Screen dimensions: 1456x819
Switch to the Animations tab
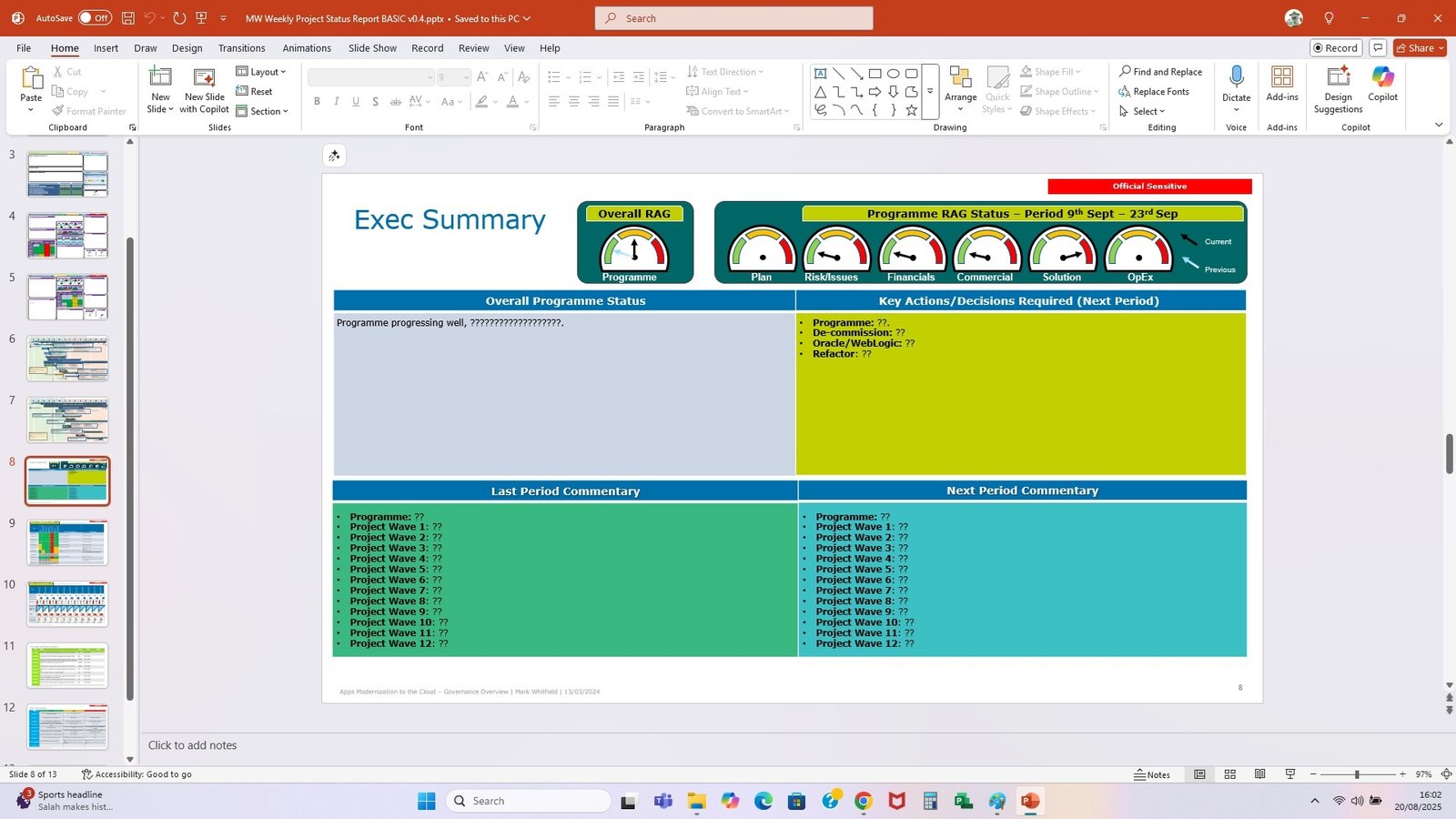(307, 48)
